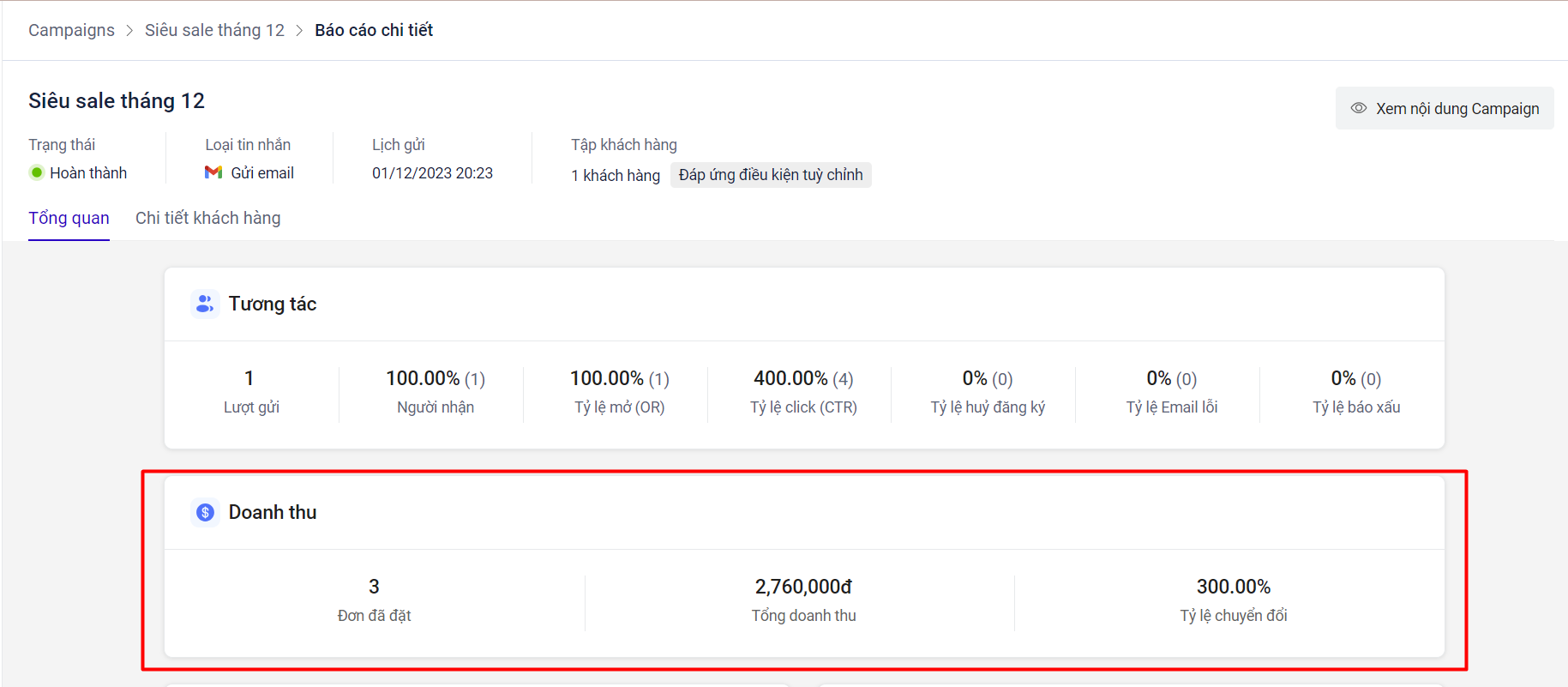Click the green Hoàn thành status dot

pyautogui.click(x=37, y=172)
